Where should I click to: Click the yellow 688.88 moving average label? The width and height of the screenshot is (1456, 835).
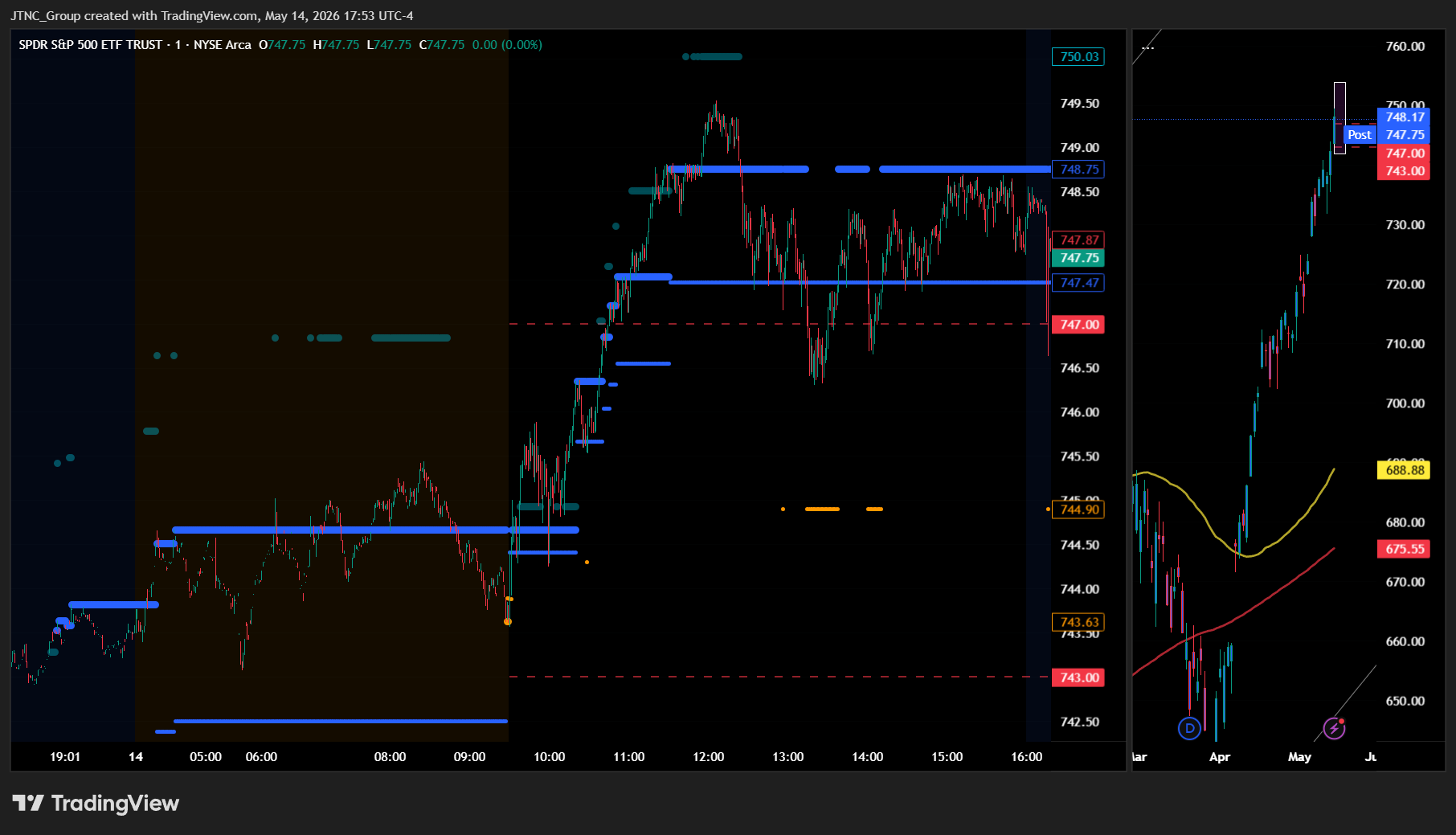click(1404, 470)
